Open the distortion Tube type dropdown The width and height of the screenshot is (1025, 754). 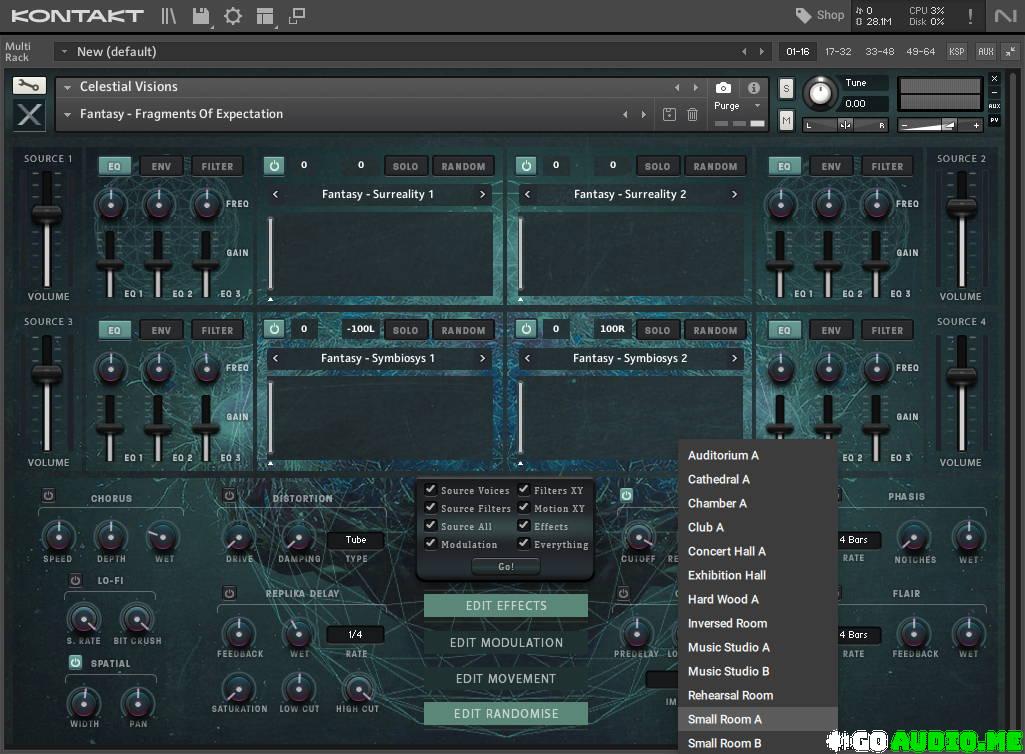point(356,540)
